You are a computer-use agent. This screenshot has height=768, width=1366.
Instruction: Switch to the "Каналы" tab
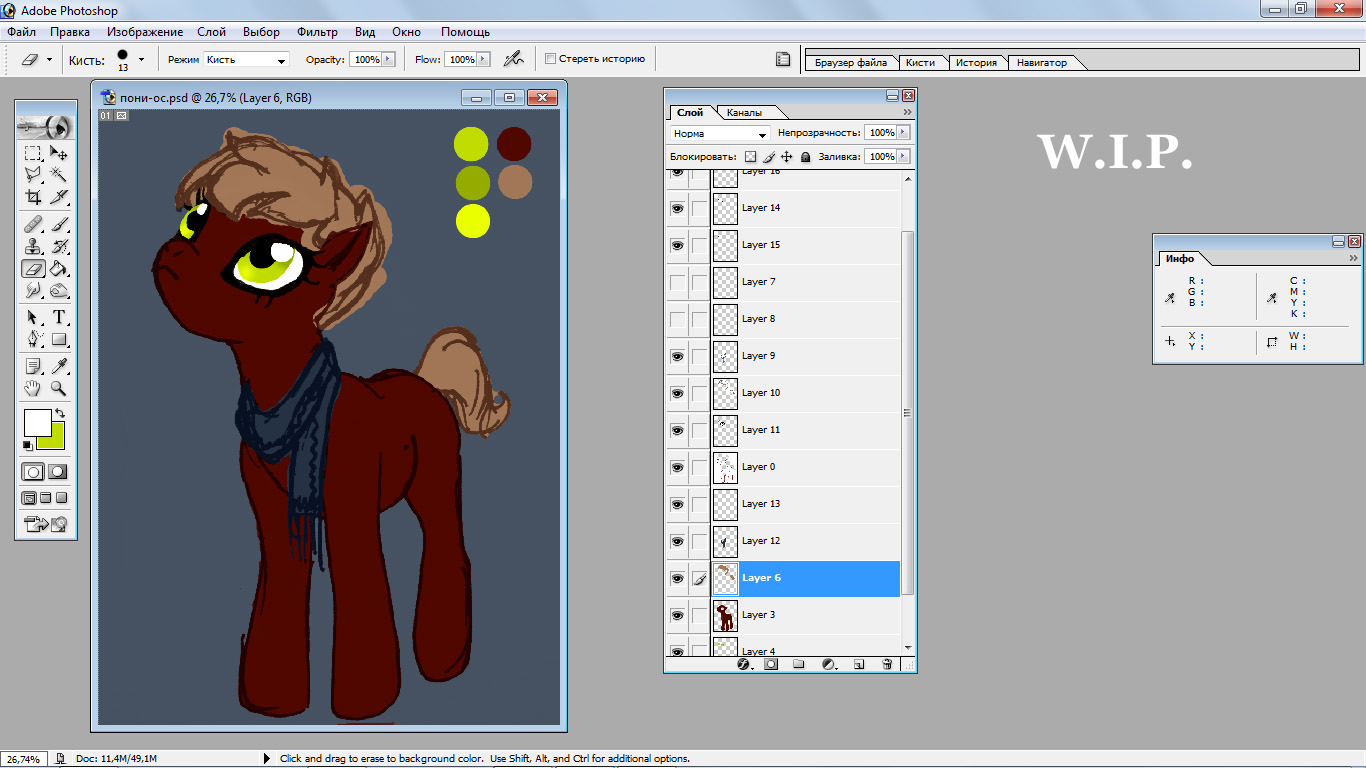click(744, 113)
